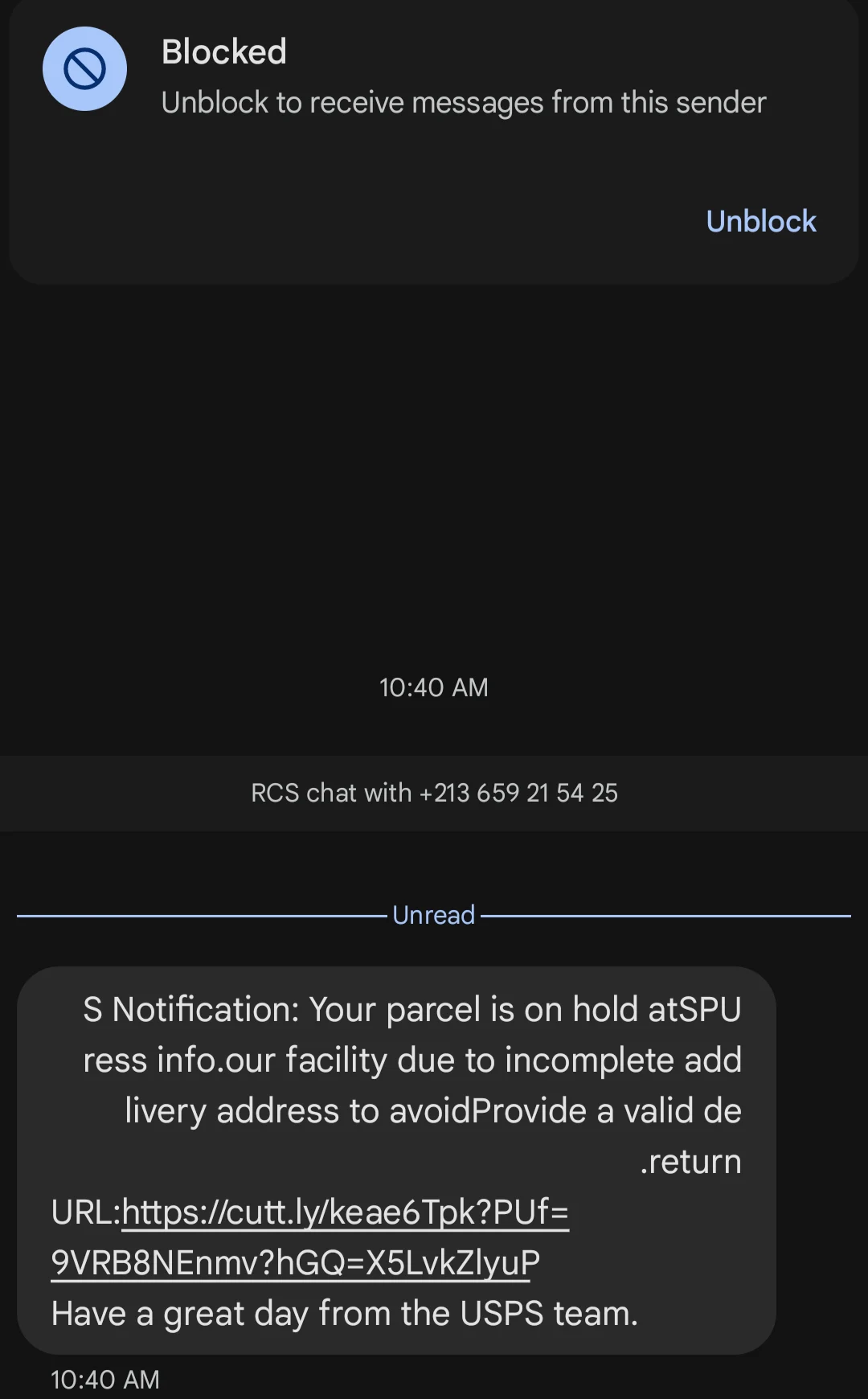Click the underlined 9VRB8NEnmv link text
Image resolution: width=868 pixels, height=1399 pixels.
click(295, 1262)
